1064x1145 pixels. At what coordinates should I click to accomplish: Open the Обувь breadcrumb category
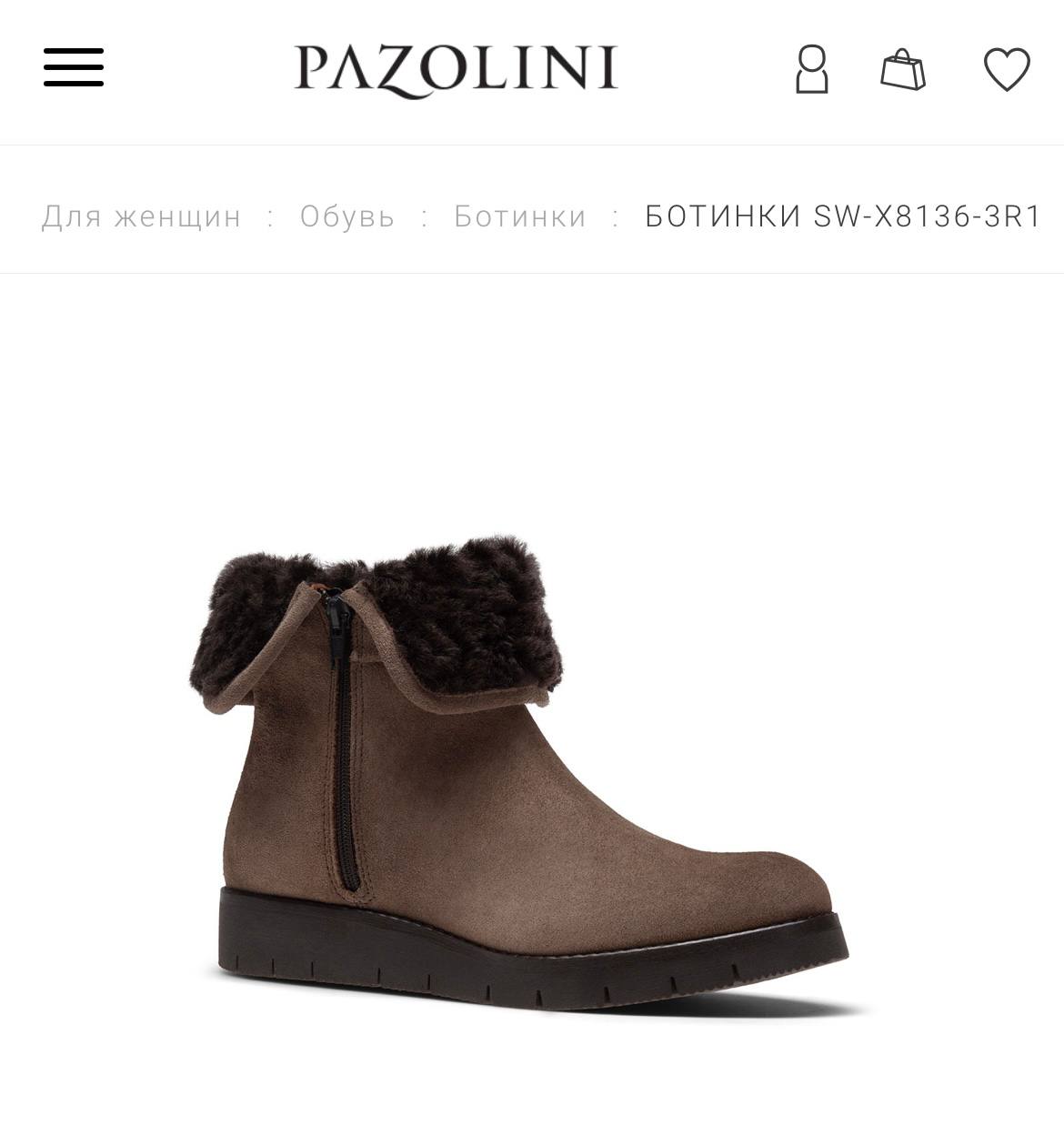point(347,216)
